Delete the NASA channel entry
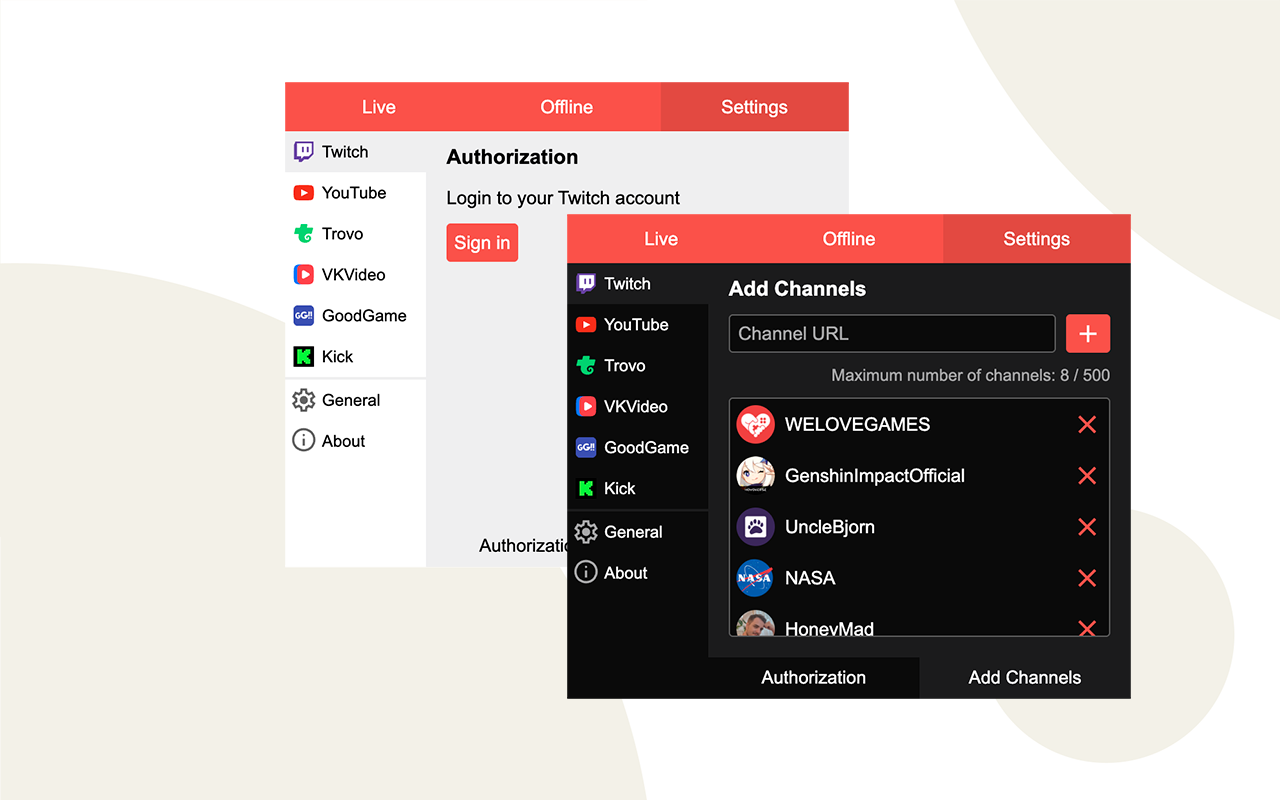Screen dimensions: 1280x800 (x=1087, y=578)
